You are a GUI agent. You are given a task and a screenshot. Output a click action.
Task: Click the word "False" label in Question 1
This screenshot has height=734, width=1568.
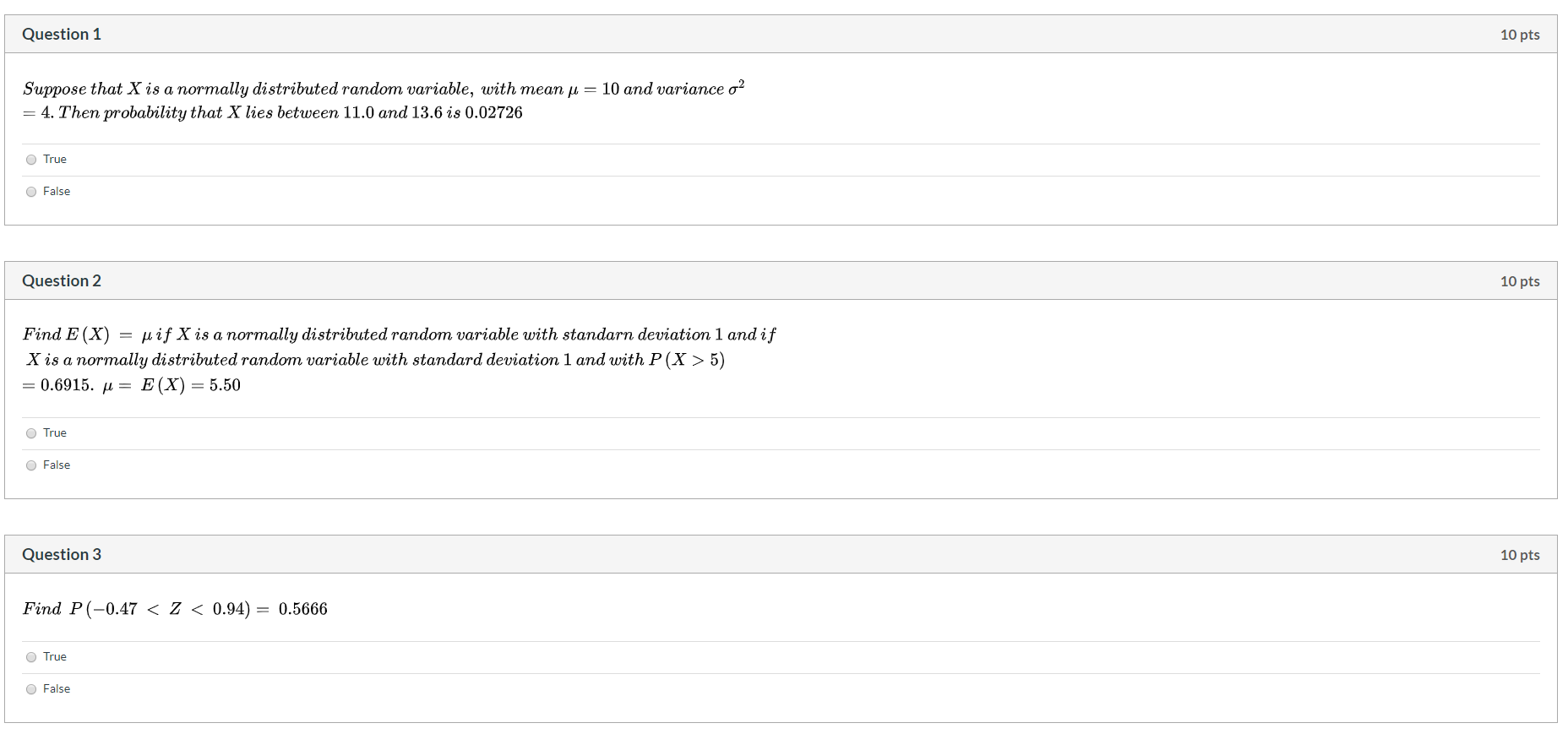pos(57,191)
